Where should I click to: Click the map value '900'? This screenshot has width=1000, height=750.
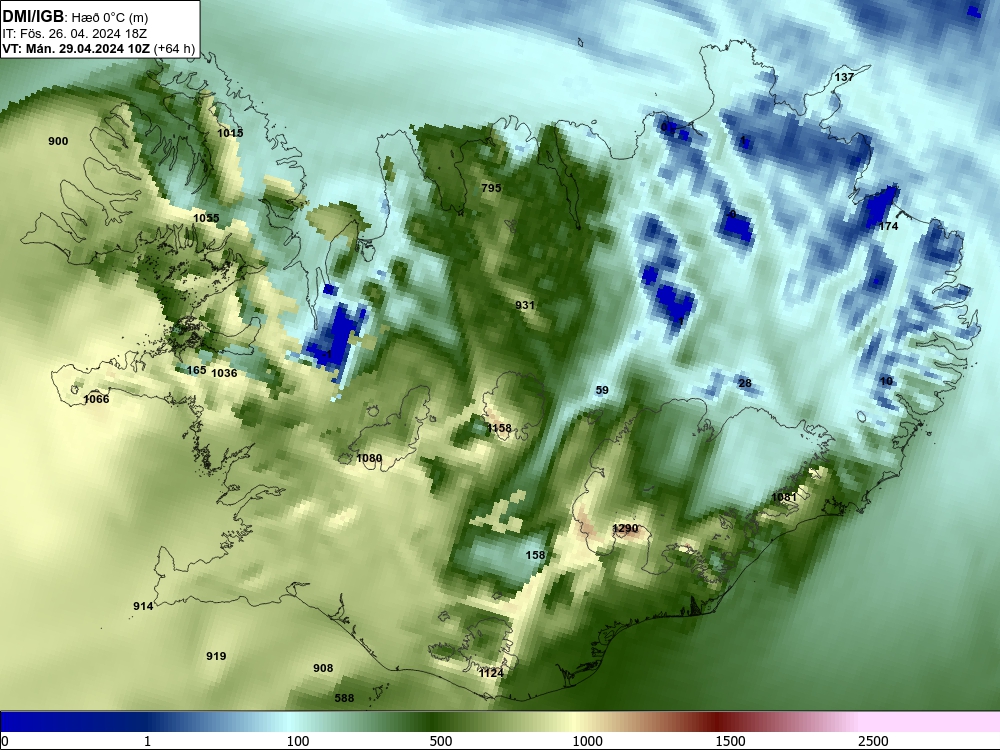coord(58,141)
